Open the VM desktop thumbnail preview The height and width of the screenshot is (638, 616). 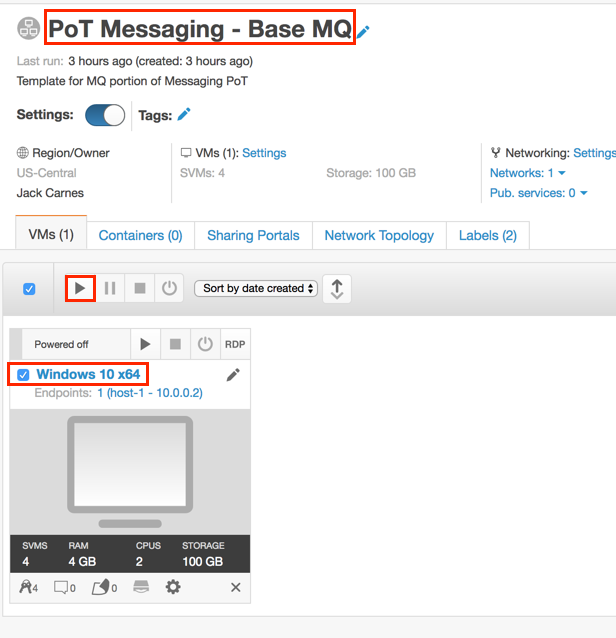point(130,472)
